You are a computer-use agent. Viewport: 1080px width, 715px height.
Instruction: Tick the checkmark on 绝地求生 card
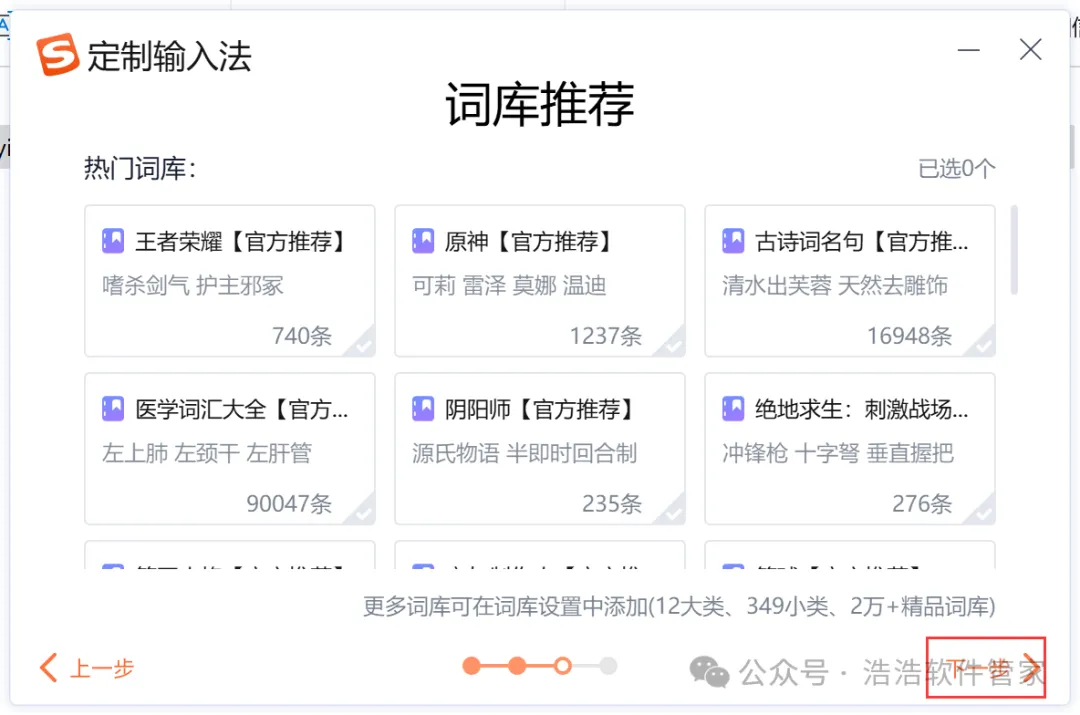point(982,512)
